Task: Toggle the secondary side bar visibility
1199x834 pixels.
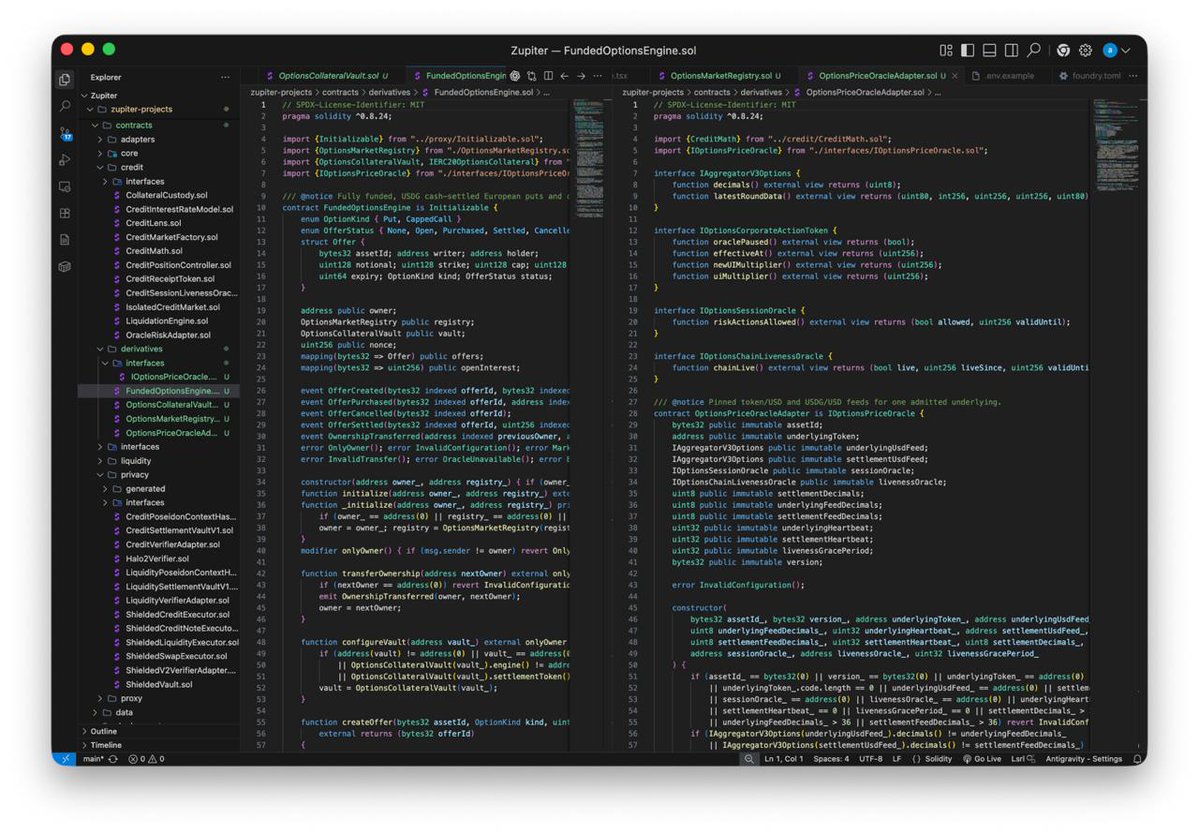Action: pos(1011,50)
